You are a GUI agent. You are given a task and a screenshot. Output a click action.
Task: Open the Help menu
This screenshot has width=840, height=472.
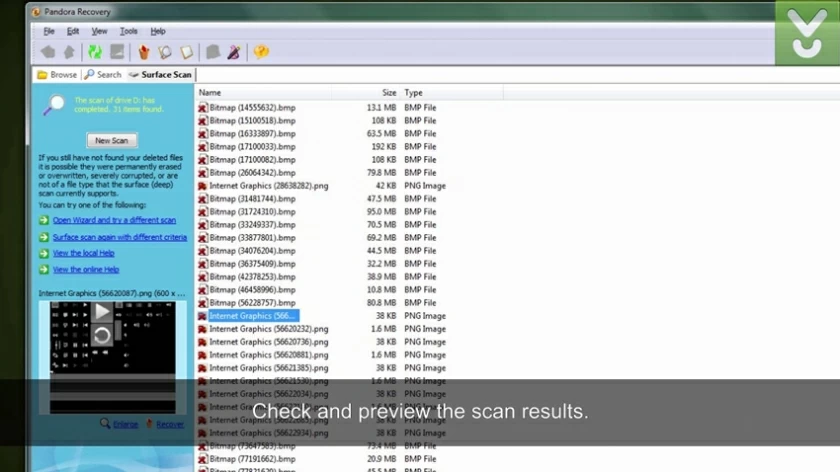point(158,31)
